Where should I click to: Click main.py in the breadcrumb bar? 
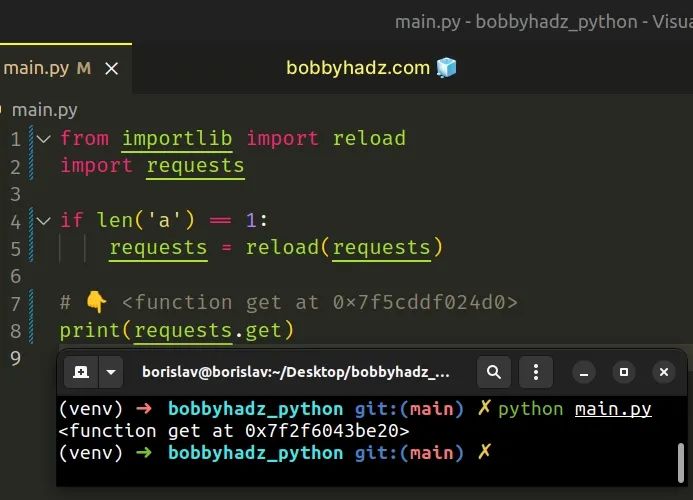click(45, 110)
